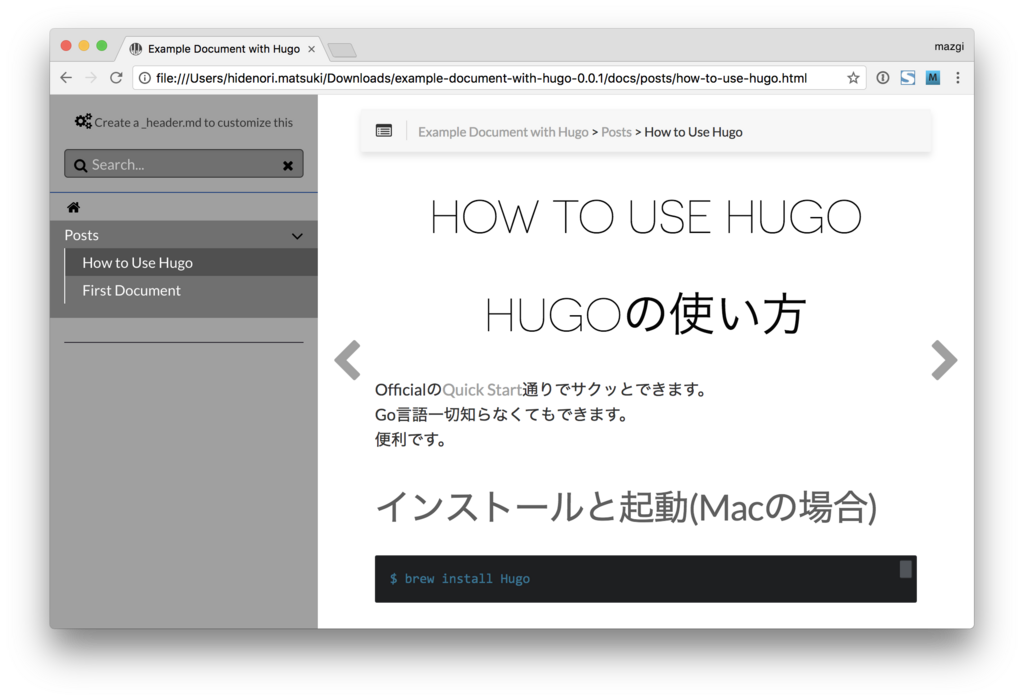1024x700 pixels.
Task: Click the address bar URL
Action: tap(481, 78)
